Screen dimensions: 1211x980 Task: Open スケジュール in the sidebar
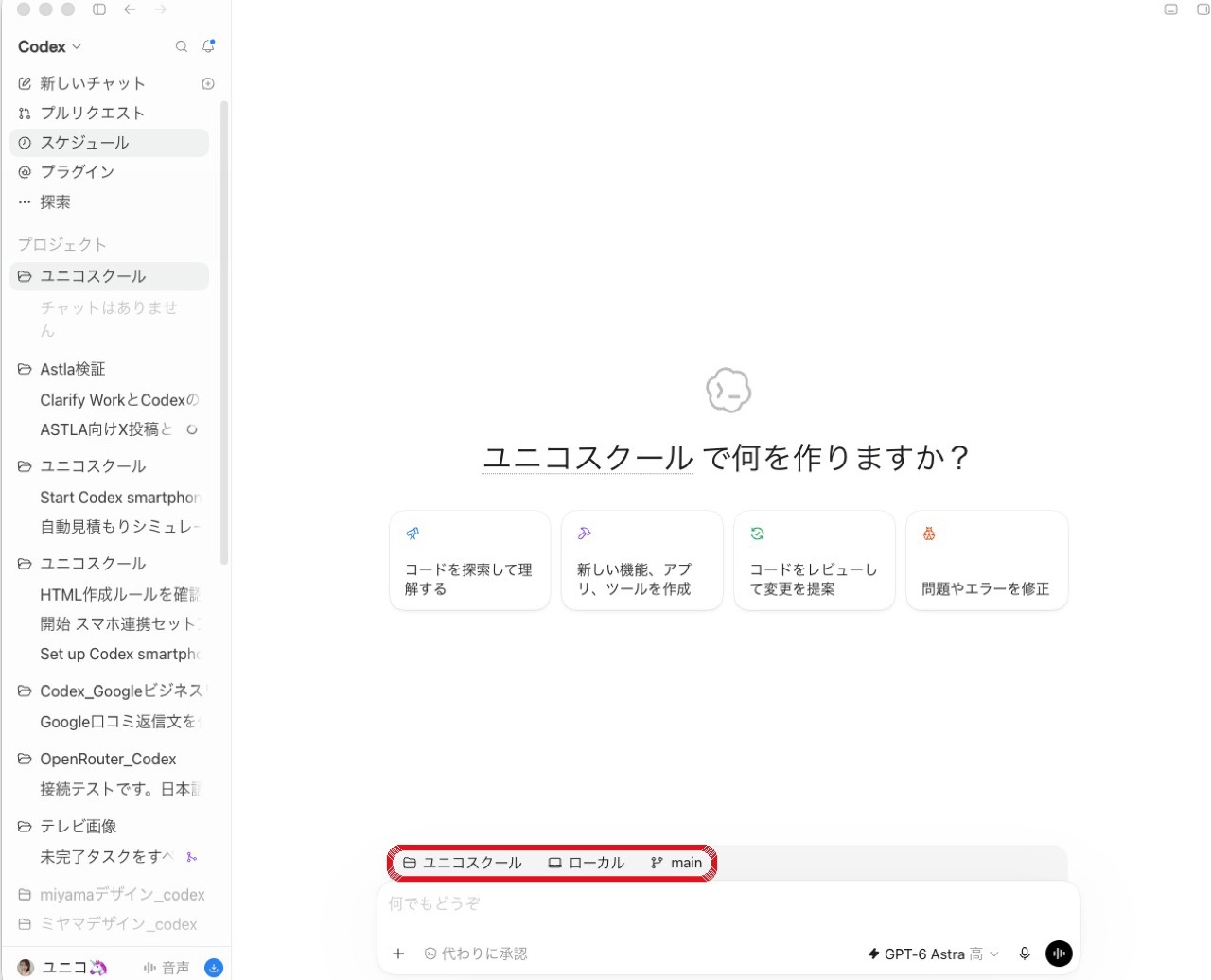(109, 142)
